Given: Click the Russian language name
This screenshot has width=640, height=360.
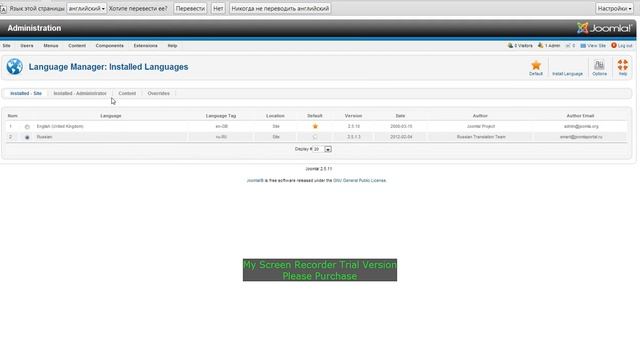Looking at the screenshot, I should (x=44, y=137).
